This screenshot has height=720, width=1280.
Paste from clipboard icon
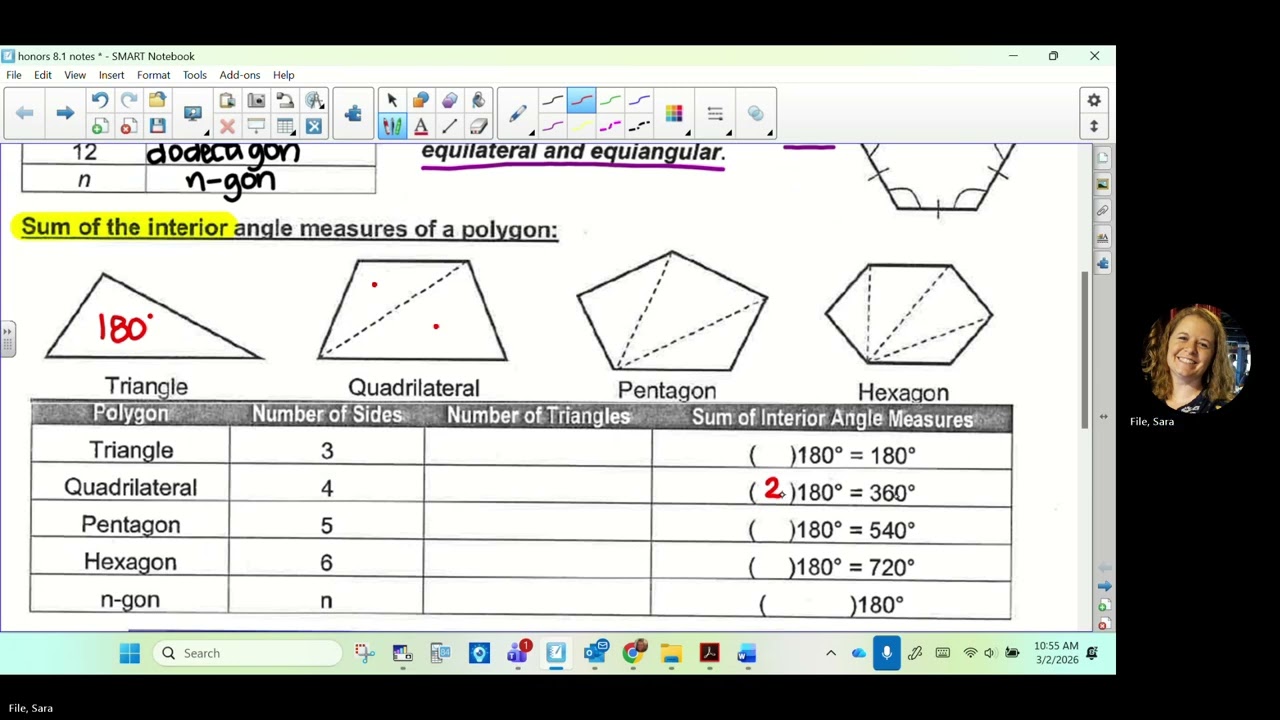(227, 100)
